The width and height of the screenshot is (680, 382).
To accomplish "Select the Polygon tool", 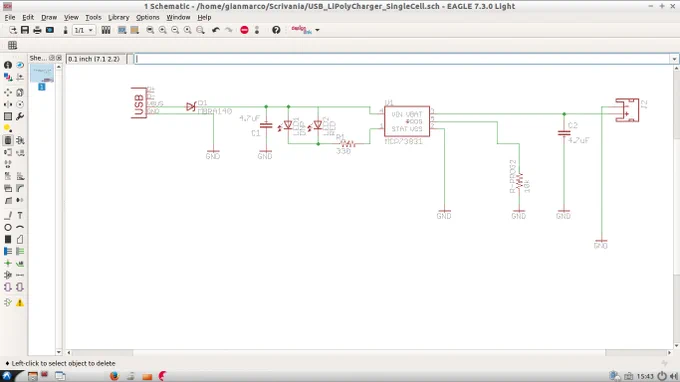I will [20, 239].
